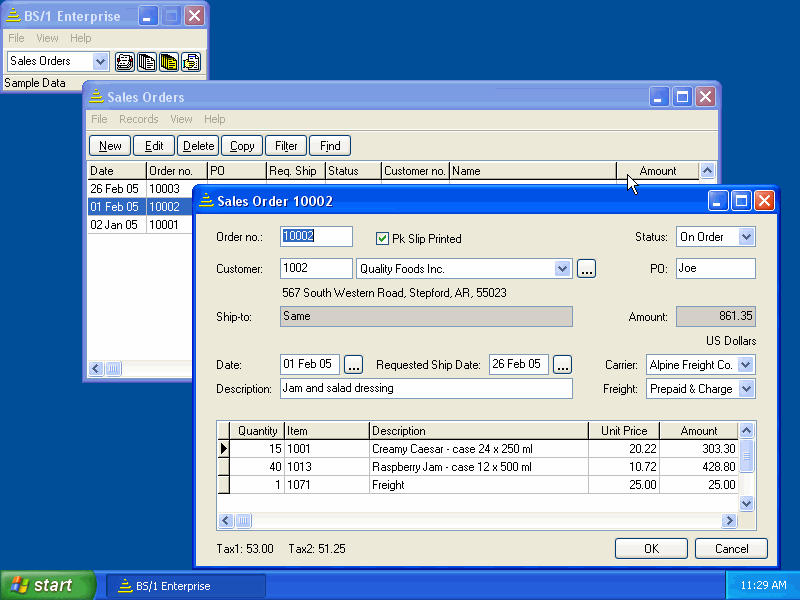Screen dimensions: 800x600
Task: Click the New button
Action: pyautogui.click(x=110, y=146)
